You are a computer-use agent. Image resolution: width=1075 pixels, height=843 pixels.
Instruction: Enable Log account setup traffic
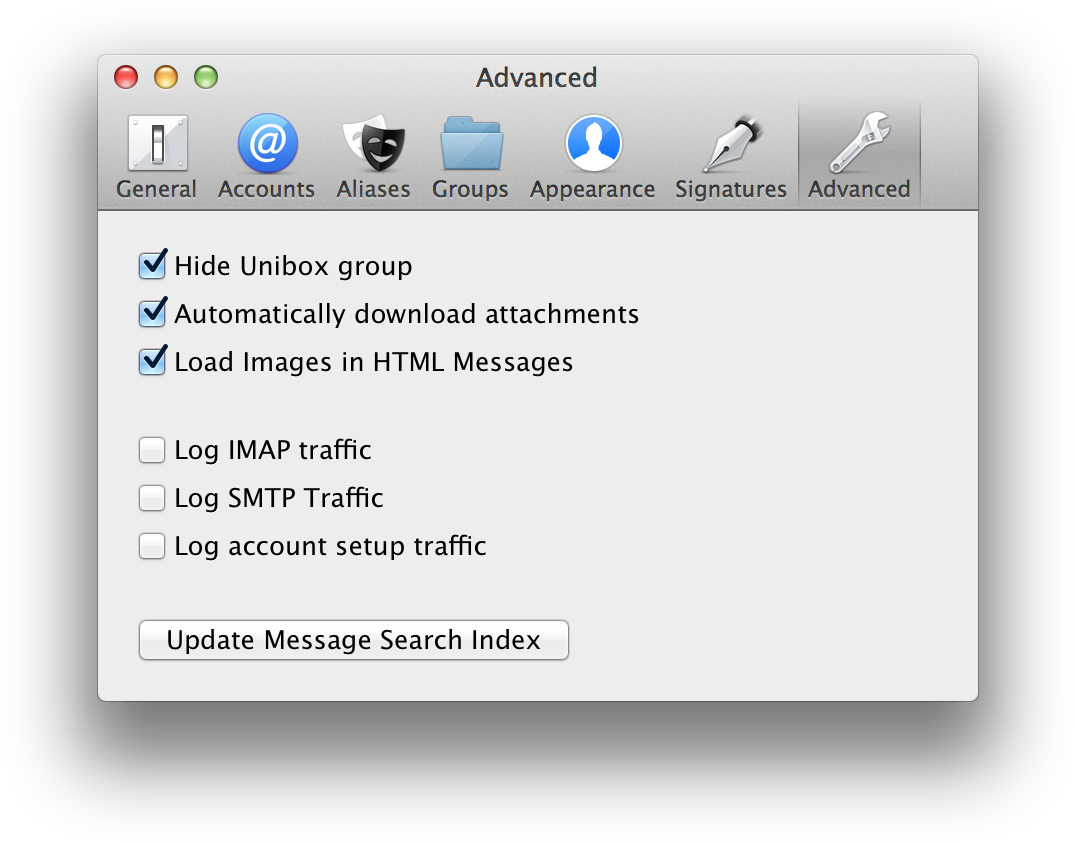[152, 546]
